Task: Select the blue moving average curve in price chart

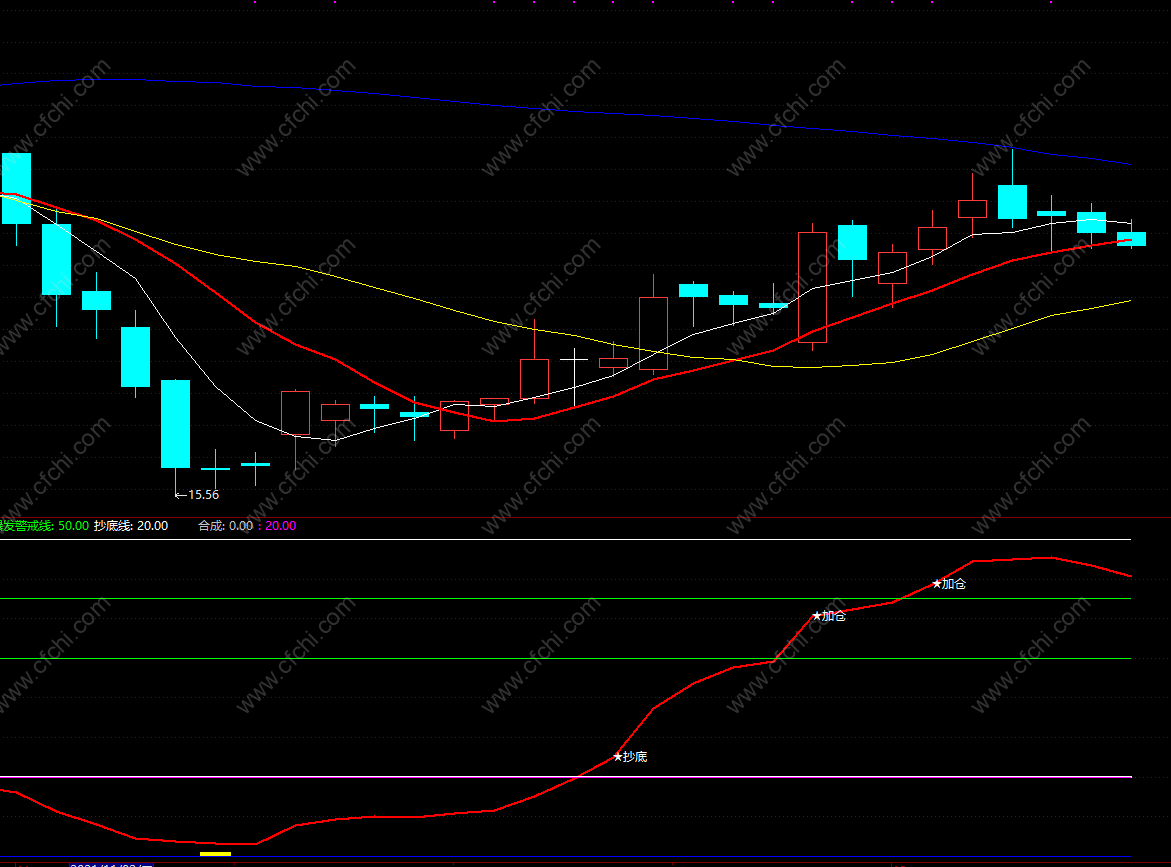Action: pos(565,111)
